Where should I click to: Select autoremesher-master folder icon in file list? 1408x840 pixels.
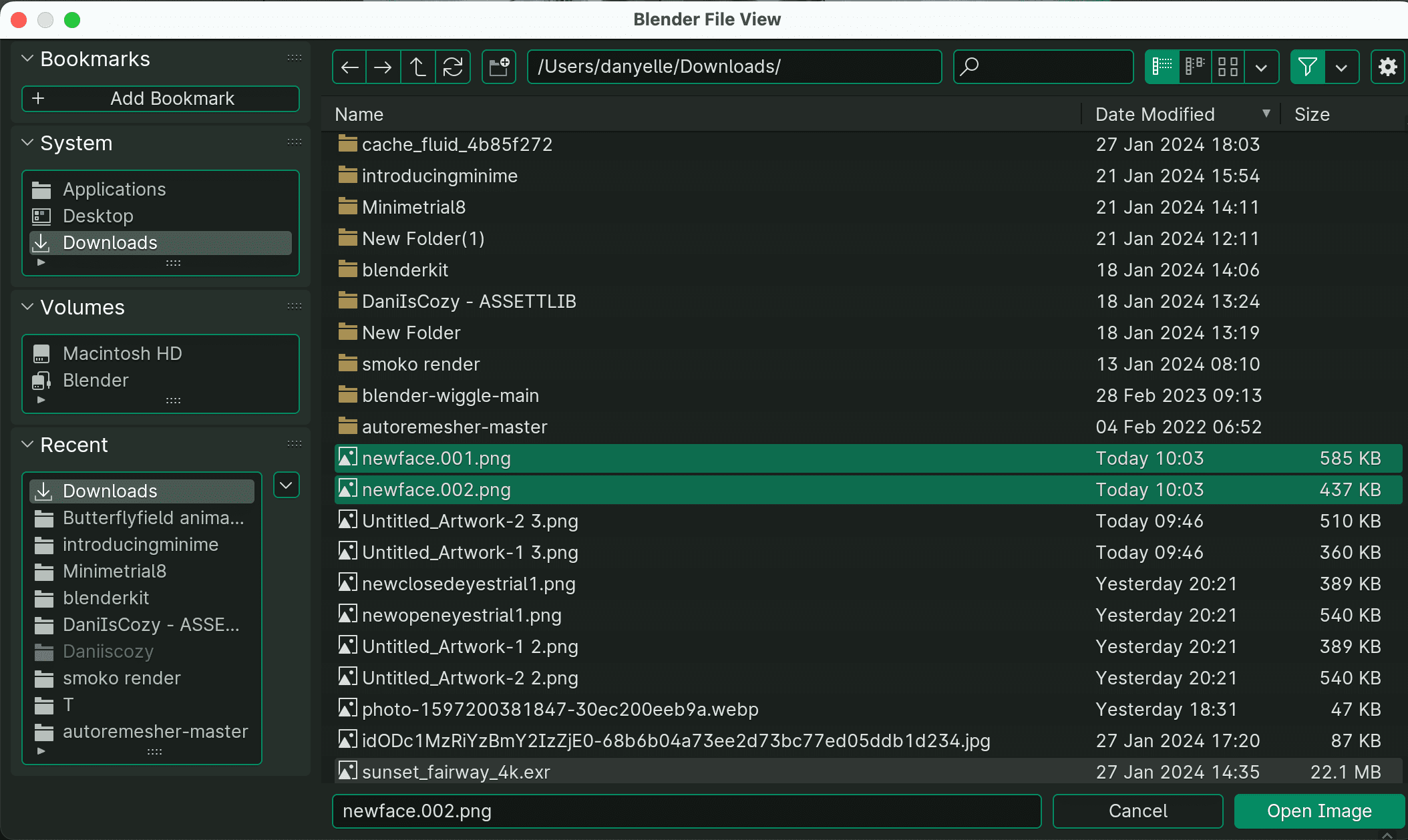[347, 426]
